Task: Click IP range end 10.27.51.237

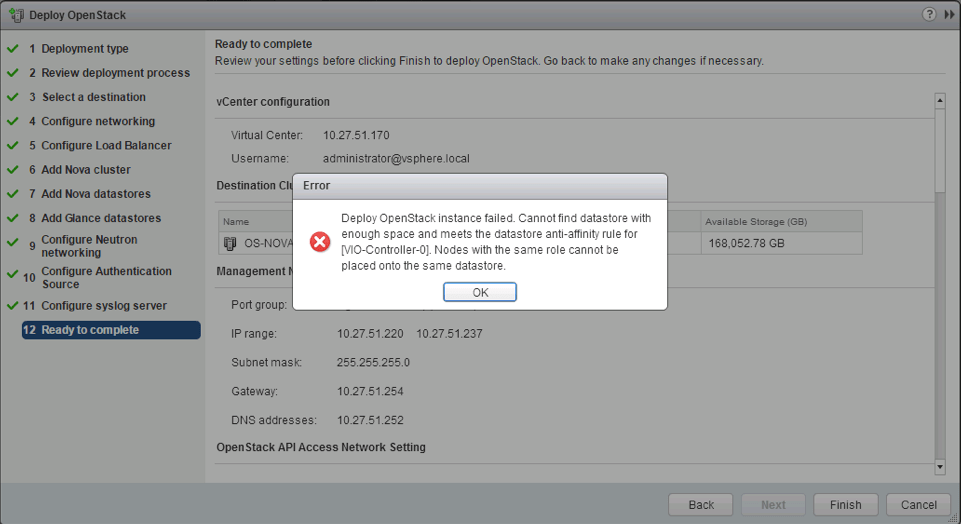Action: tap(449, 334)
